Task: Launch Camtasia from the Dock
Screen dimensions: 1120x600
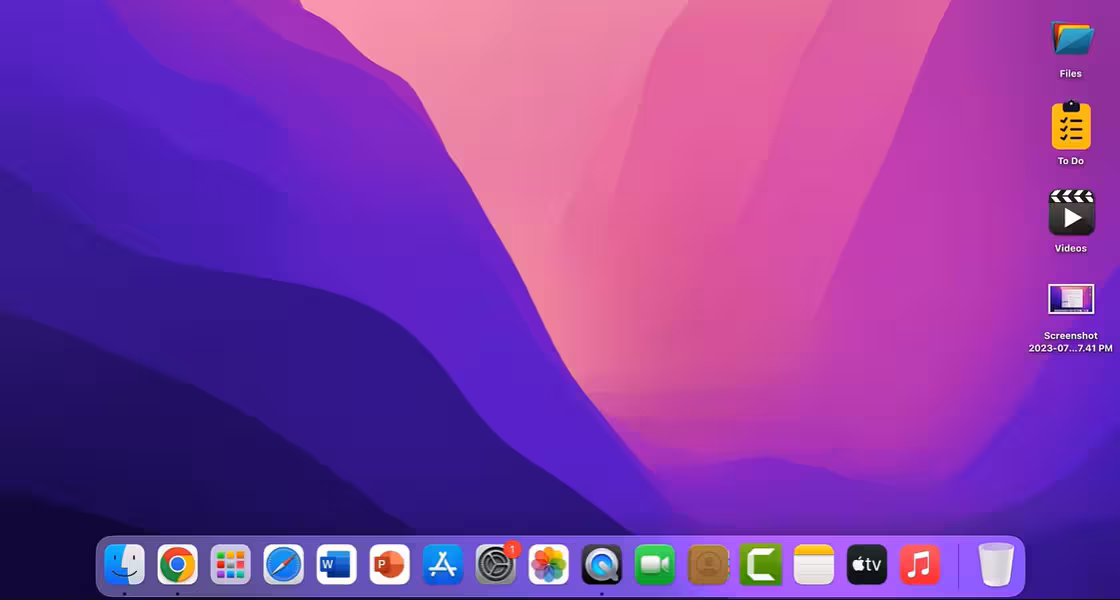Action: click(761, 564)
